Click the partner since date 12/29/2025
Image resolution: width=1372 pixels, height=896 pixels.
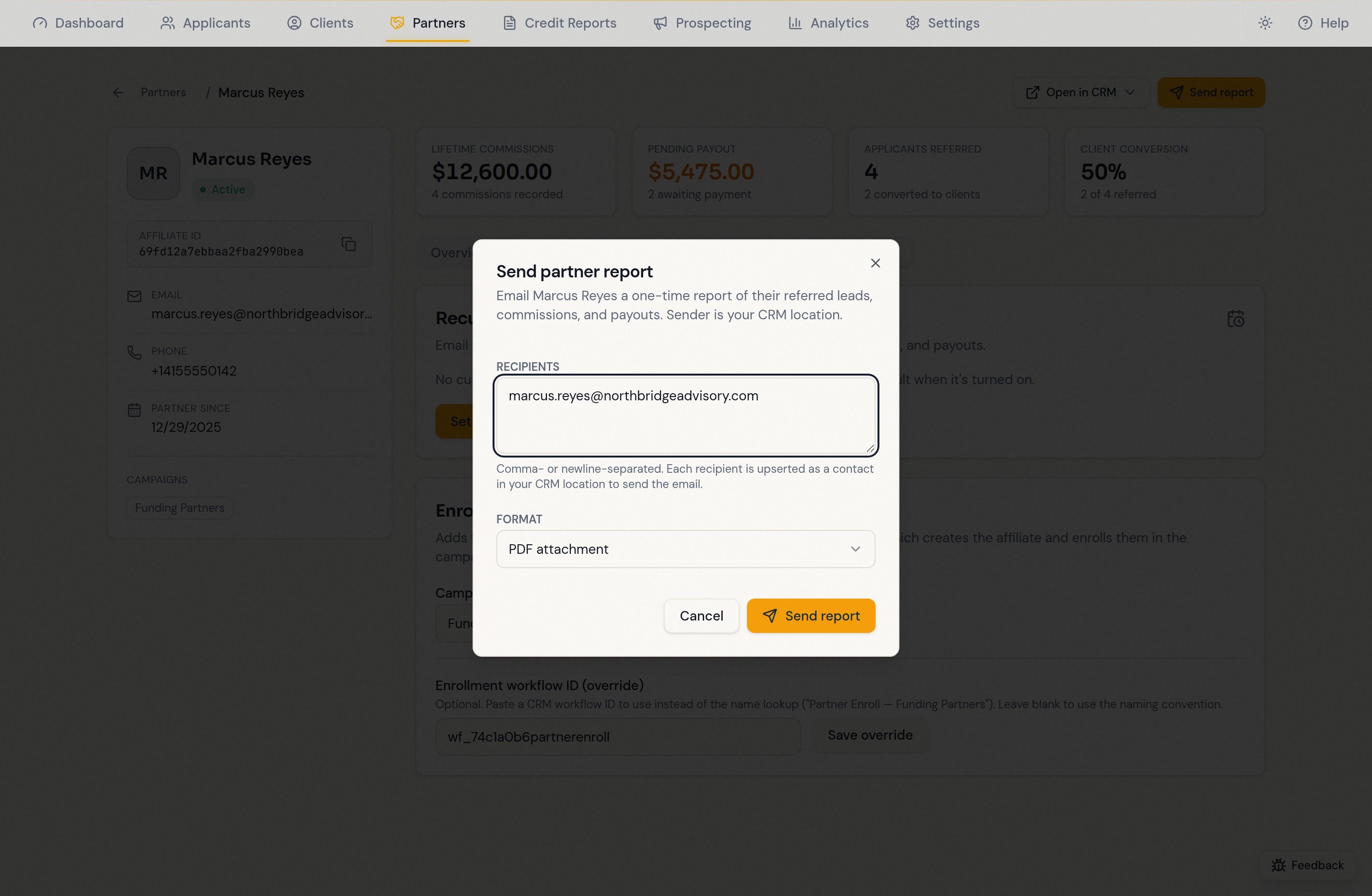pyautogui.click(x=186, y=427)
